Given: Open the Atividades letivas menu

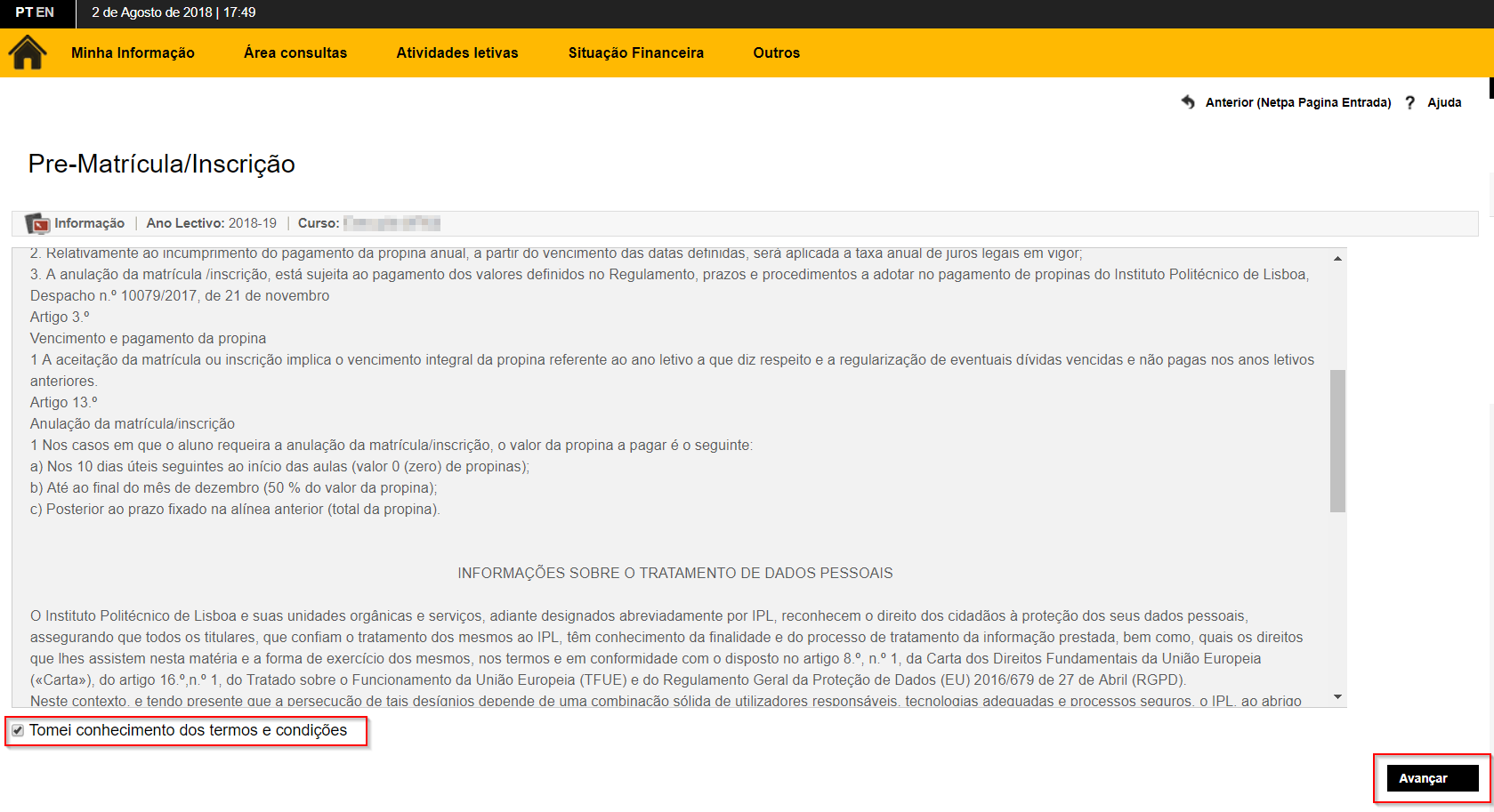Looking at the screenshot, I should click(457, 52).
